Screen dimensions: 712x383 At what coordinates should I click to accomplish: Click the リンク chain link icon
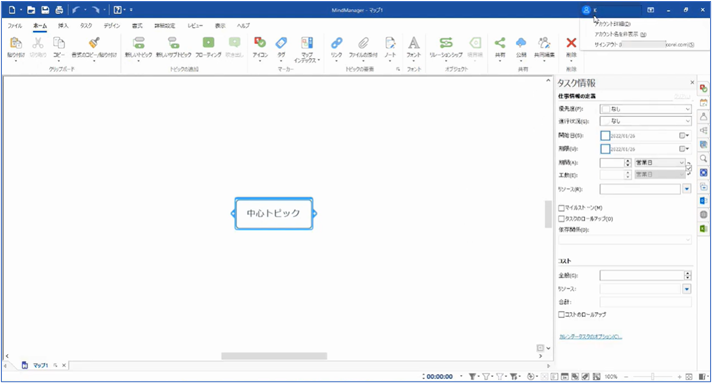tap(336, 43)
